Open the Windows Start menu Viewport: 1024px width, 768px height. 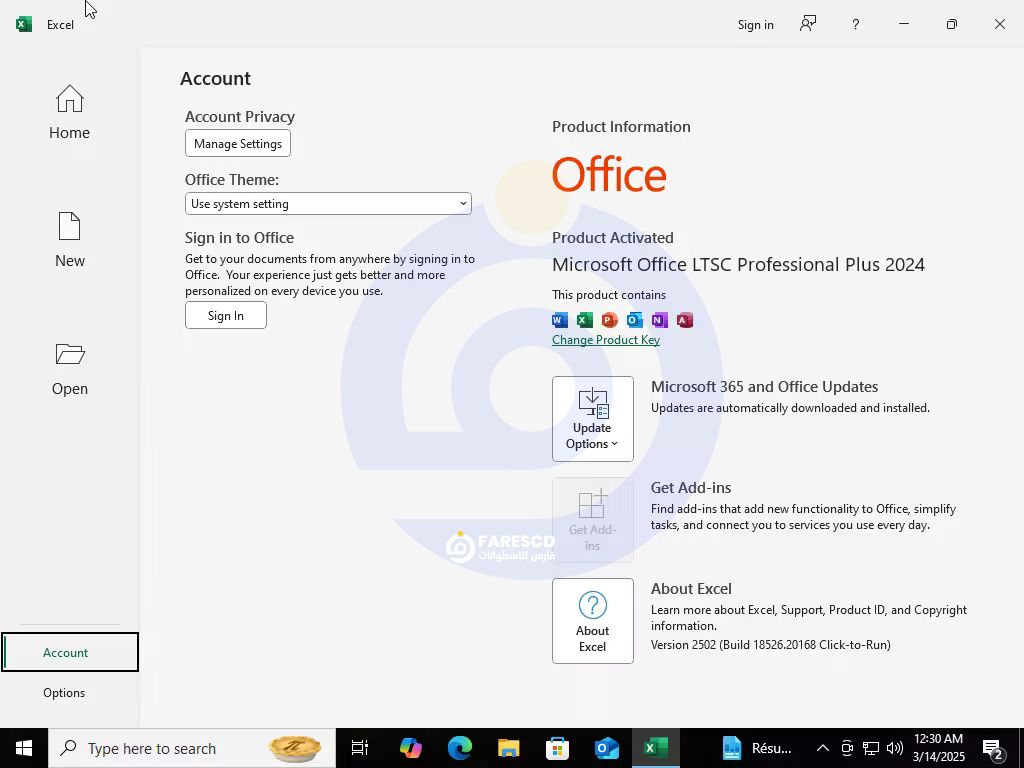(x=24, y=748)
